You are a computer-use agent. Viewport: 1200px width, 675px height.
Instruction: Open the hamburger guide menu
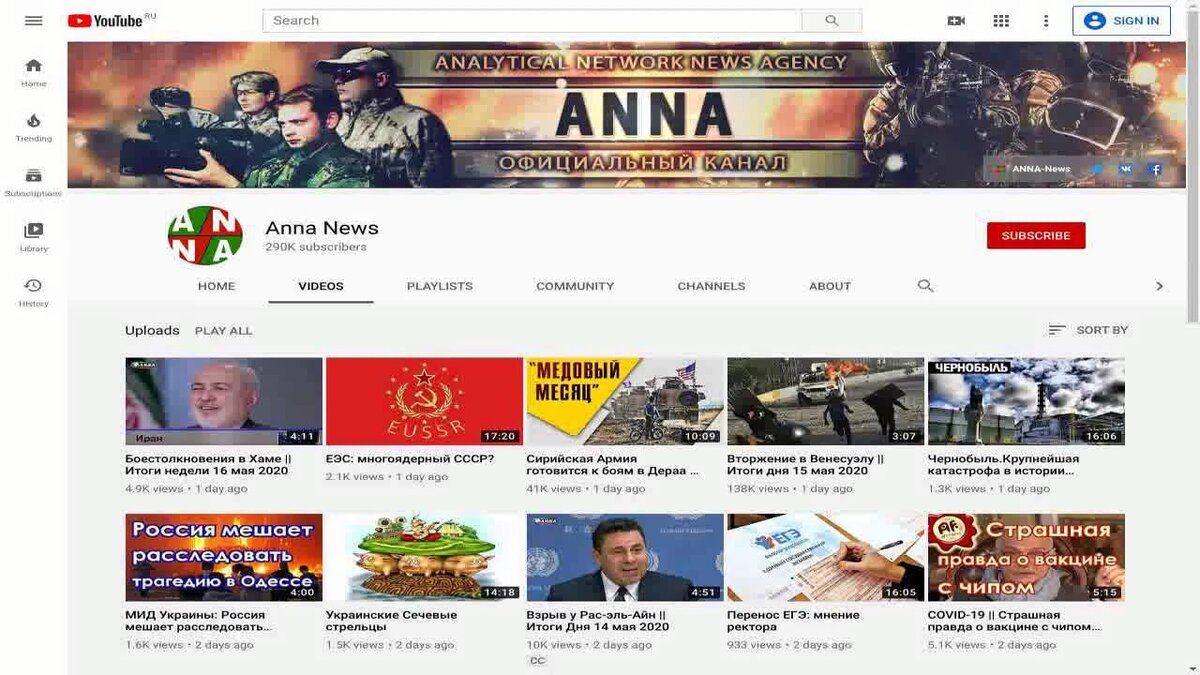33,21
